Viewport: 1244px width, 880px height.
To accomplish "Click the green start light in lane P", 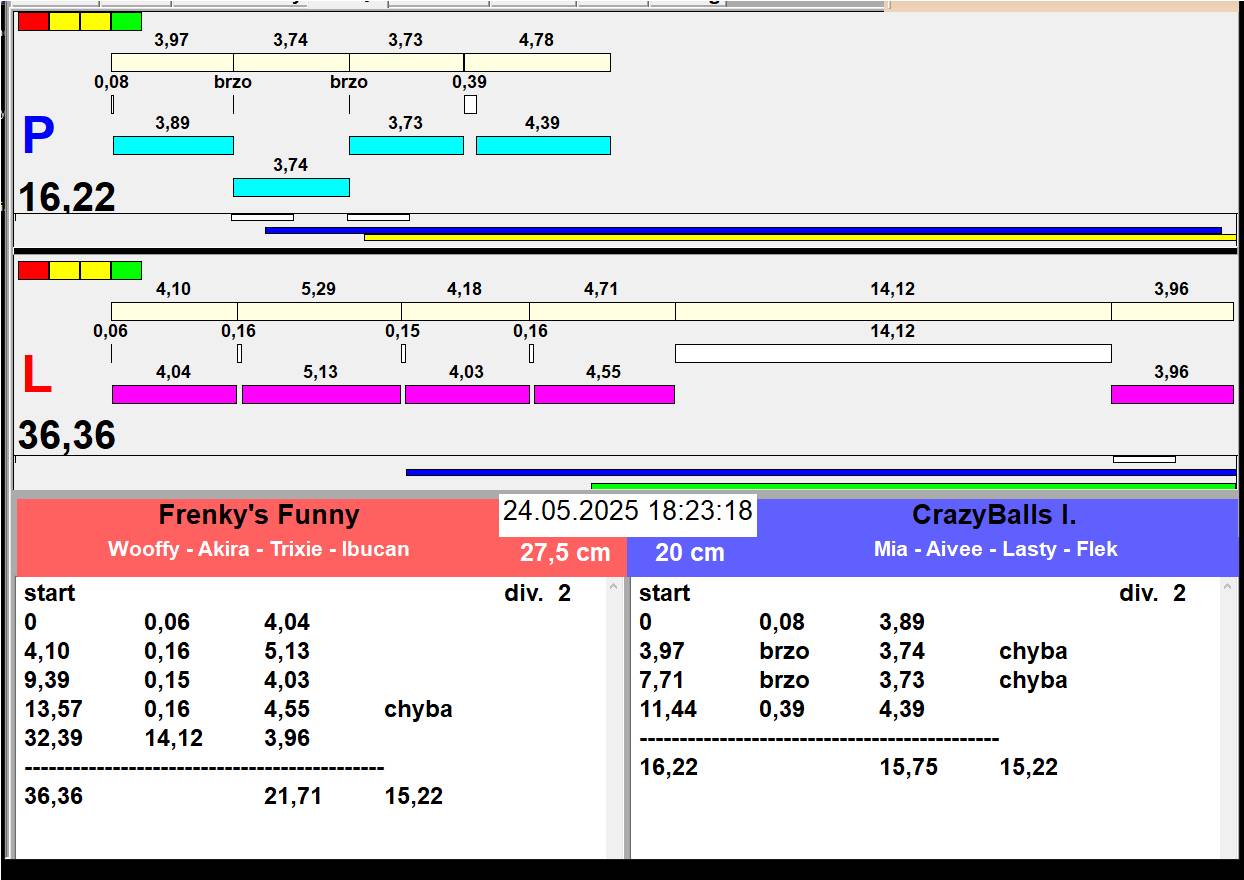I will (x=126, y=21).
